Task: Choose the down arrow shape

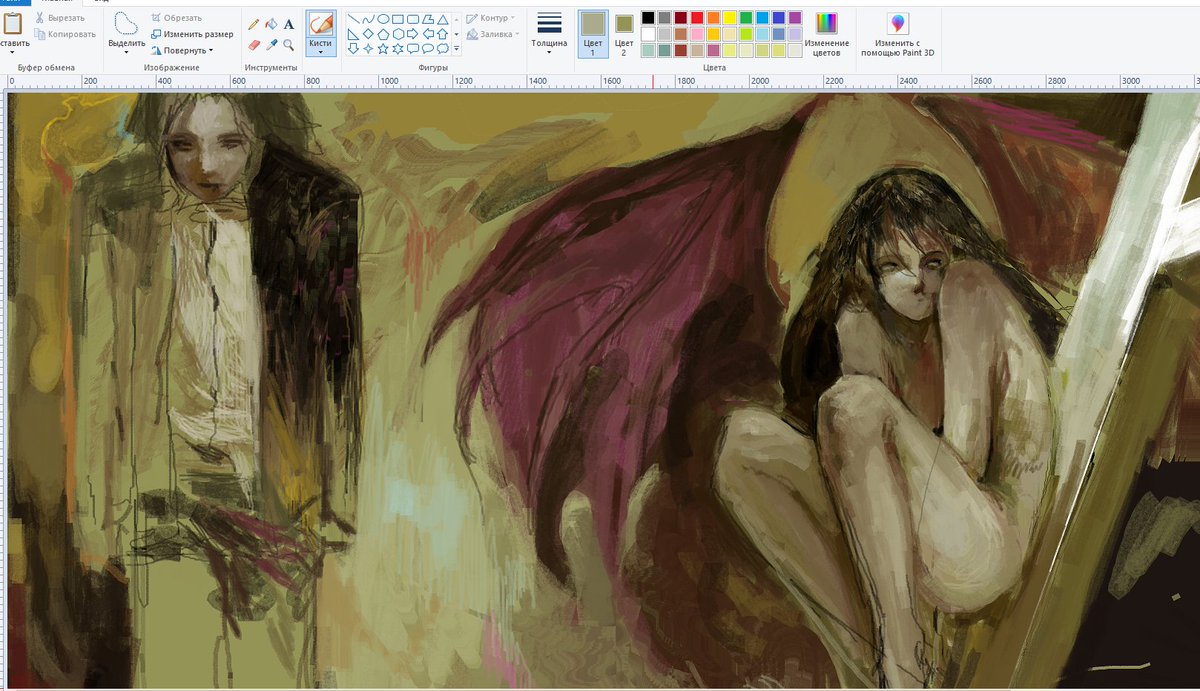Action: coord(353,48)
